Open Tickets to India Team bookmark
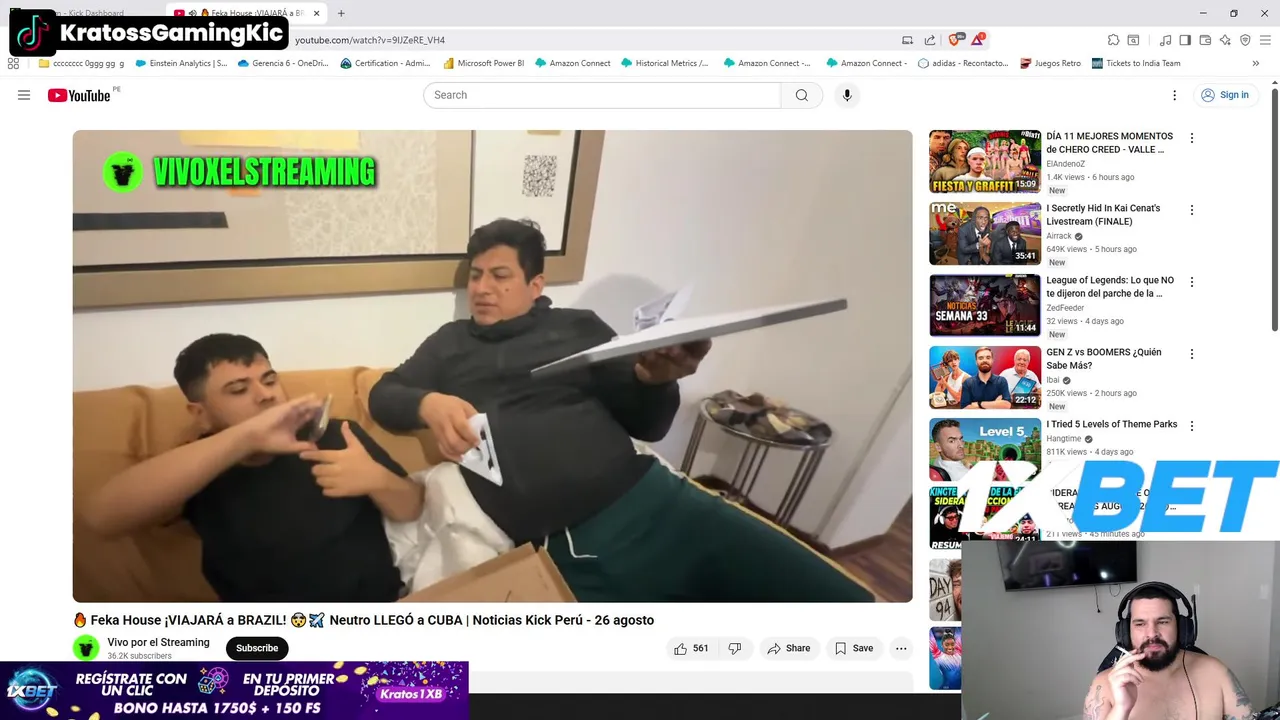Screen dimensions: 1280x720 [x=1136, y=63]
